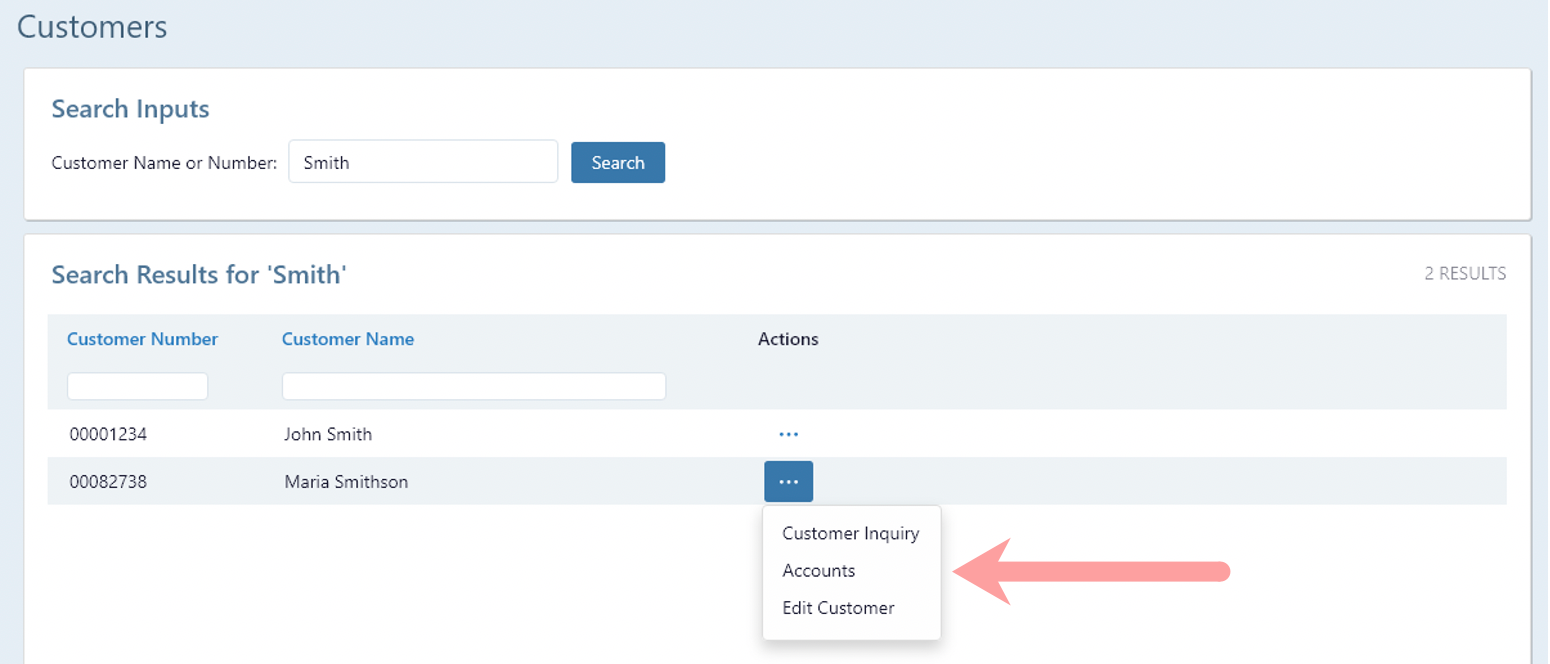Select the Maria Smithson name cell

[x=346, y=482]
